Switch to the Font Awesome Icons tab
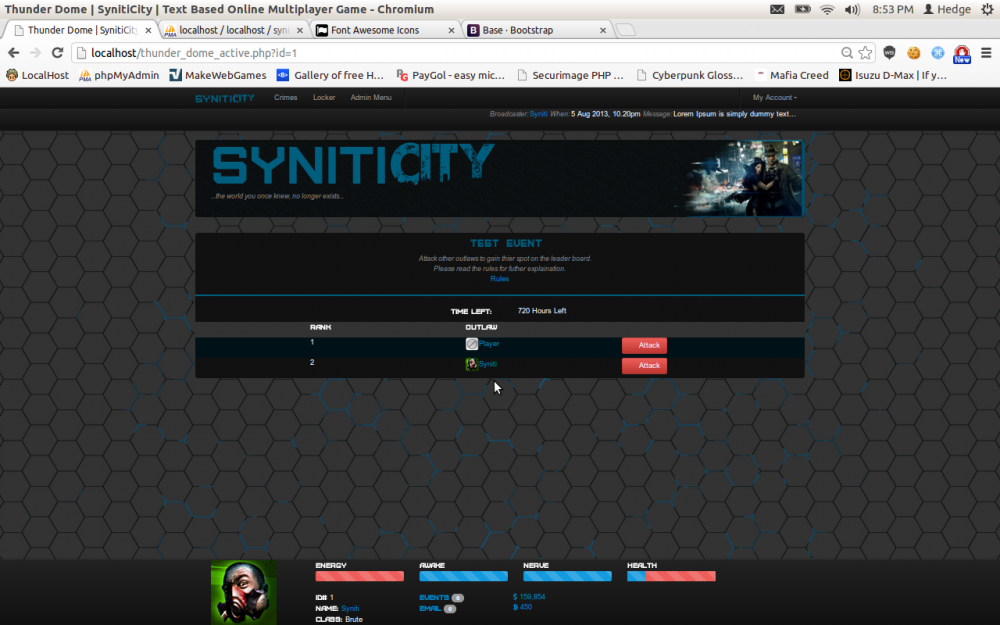 pos(380,30)
